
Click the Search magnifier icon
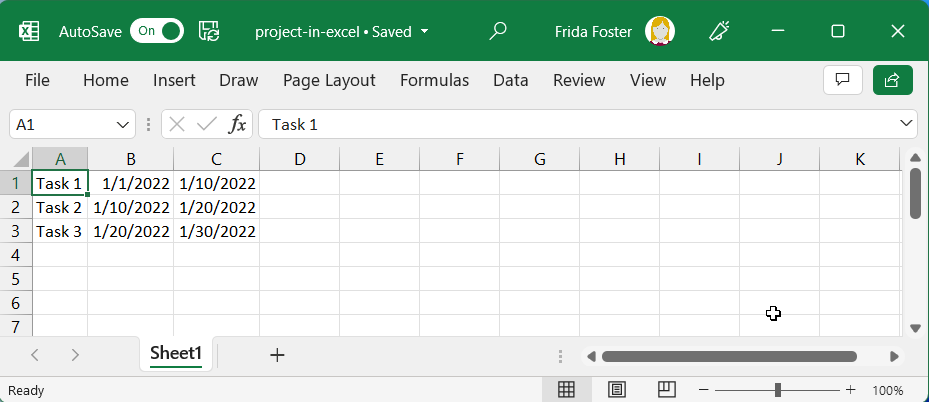click(x=498, y=31)
